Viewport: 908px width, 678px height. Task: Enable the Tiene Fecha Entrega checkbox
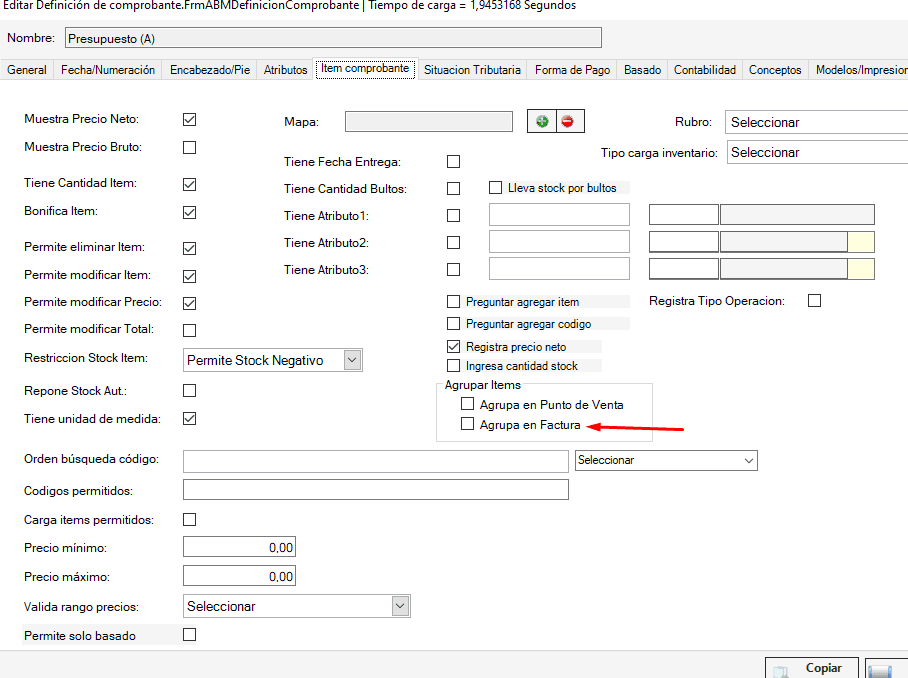point(454,161)
